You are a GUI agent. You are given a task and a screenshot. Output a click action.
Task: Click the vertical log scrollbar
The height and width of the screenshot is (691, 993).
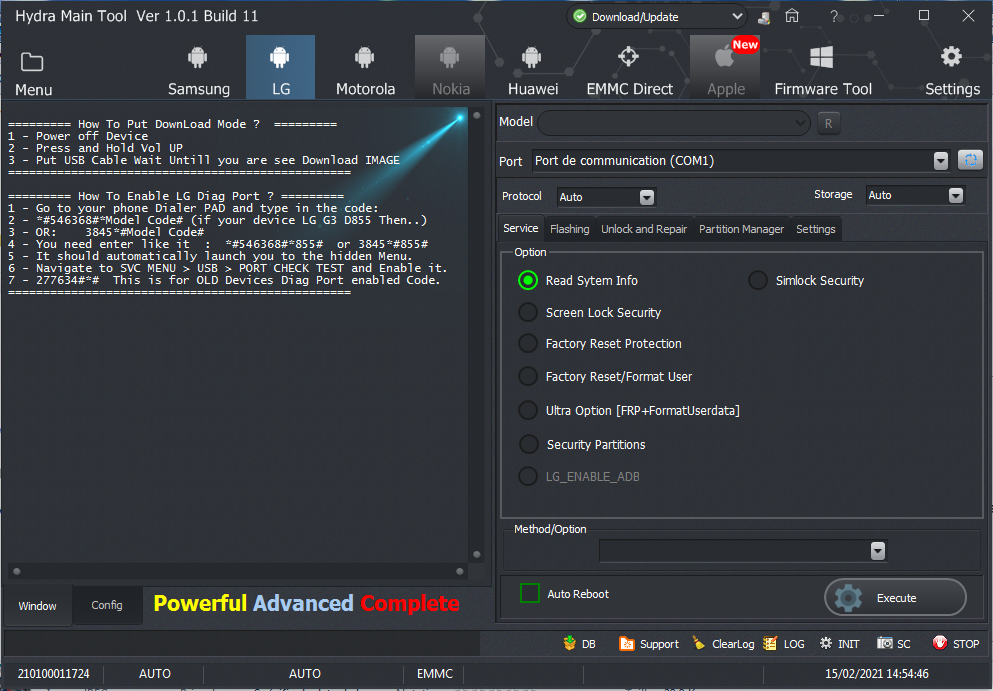coord(477,334)
